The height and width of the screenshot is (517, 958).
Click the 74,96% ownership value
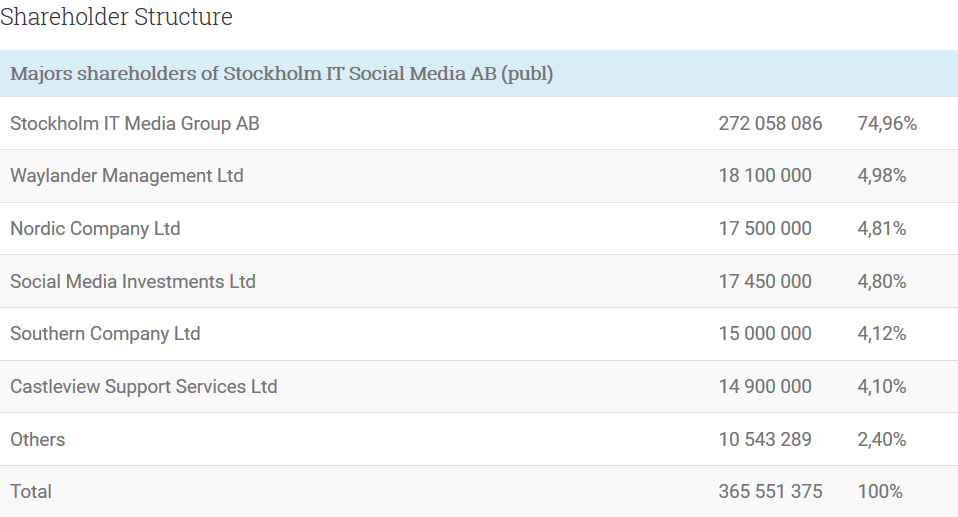coord(887,124)
